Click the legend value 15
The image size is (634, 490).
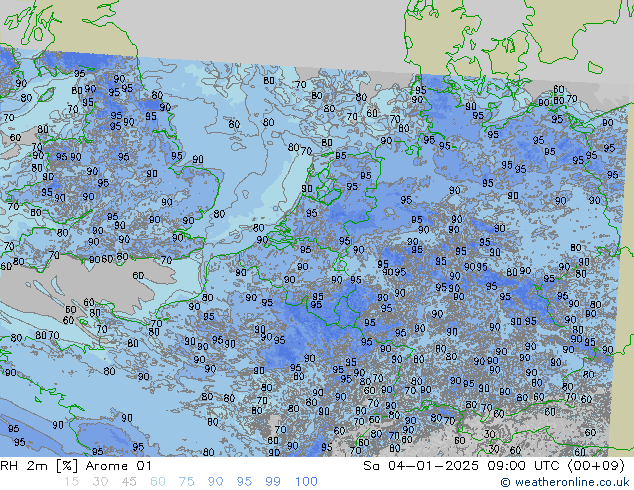click(x=71, y=482)
